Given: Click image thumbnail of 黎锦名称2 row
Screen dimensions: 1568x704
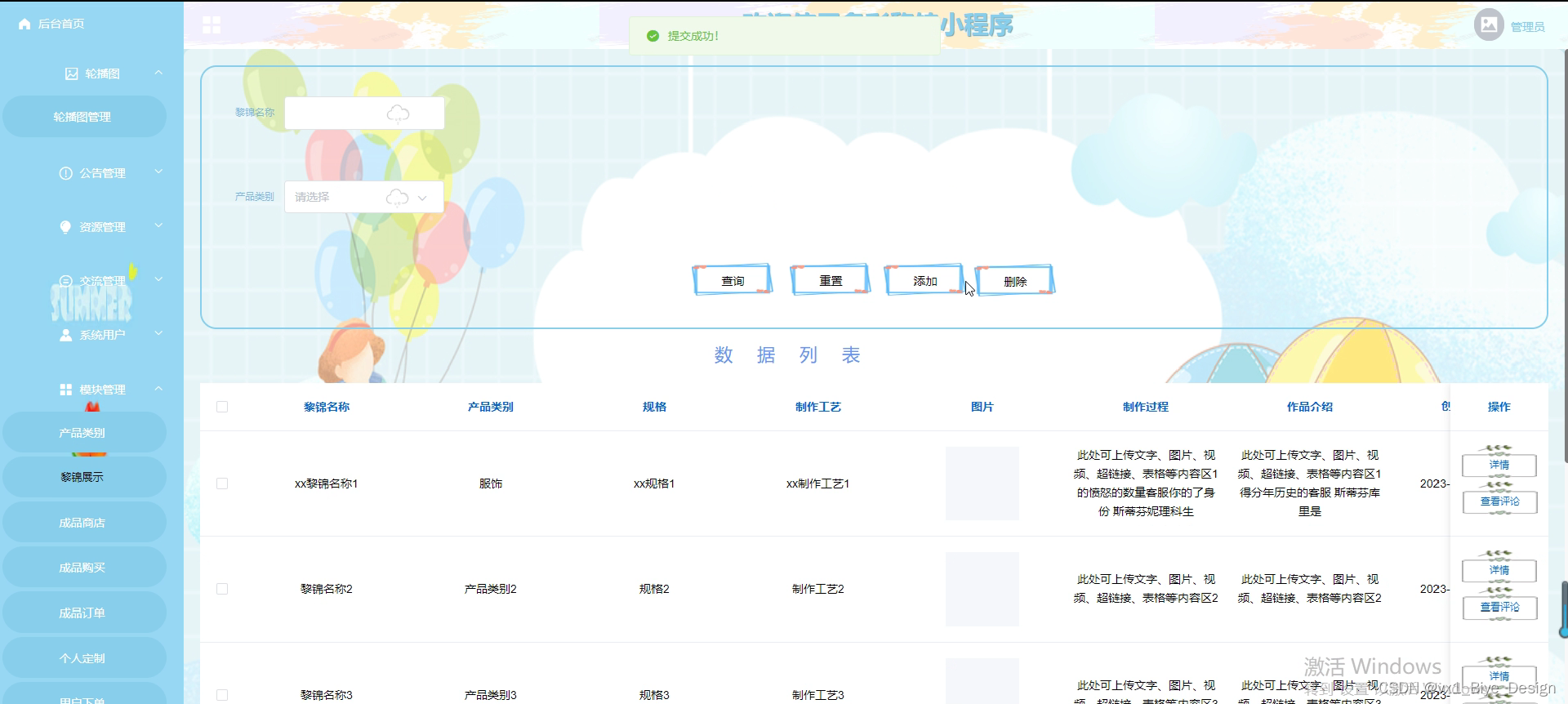Looking at the screenshot, I should [x=982, y=589].
